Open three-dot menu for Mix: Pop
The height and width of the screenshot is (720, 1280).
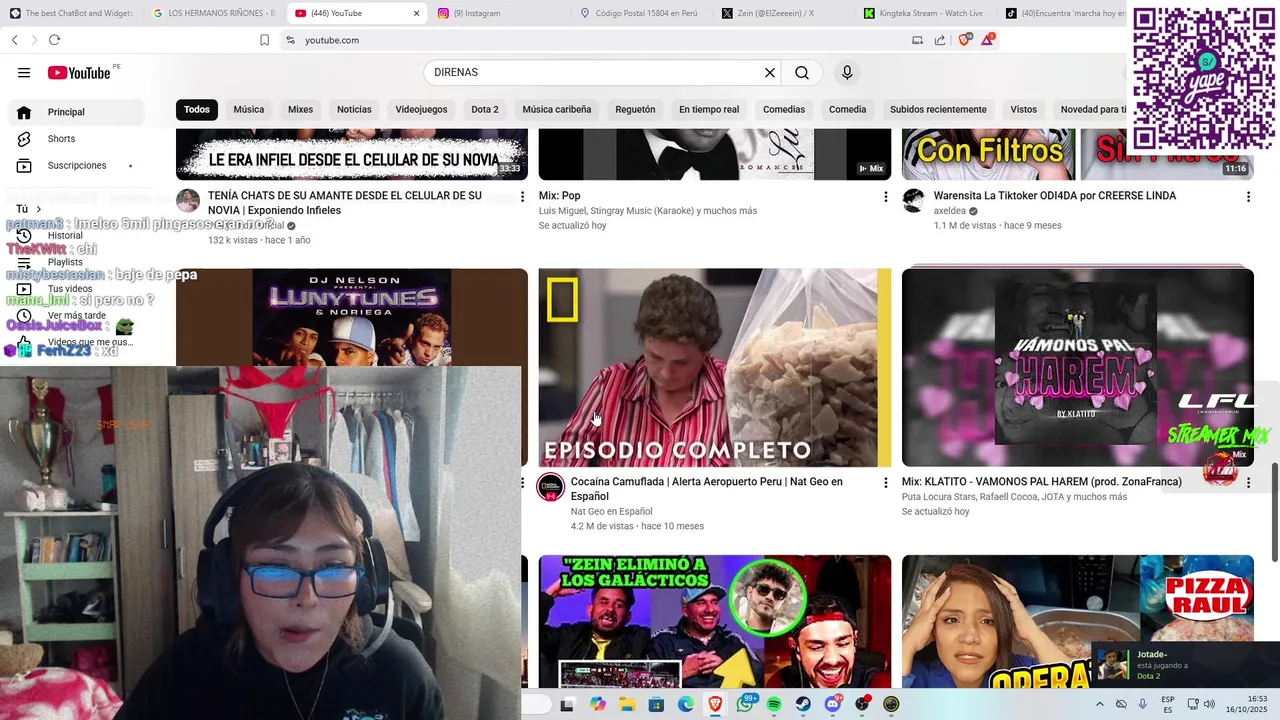click(885, 197)
